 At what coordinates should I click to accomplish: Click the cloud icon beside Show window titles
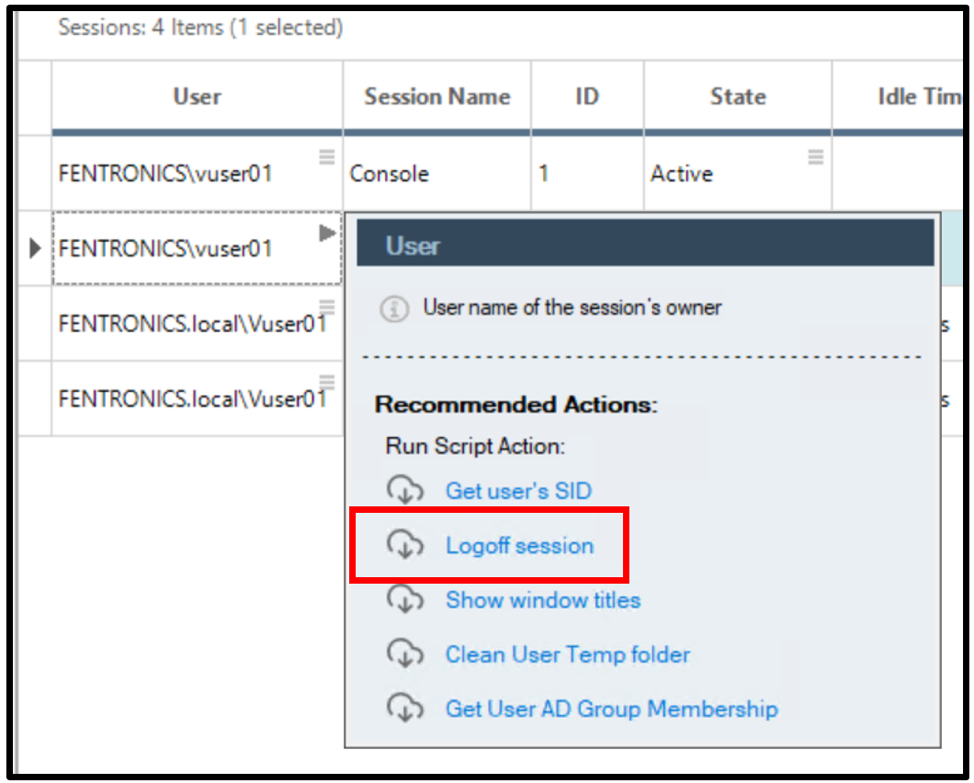[405, 599]
